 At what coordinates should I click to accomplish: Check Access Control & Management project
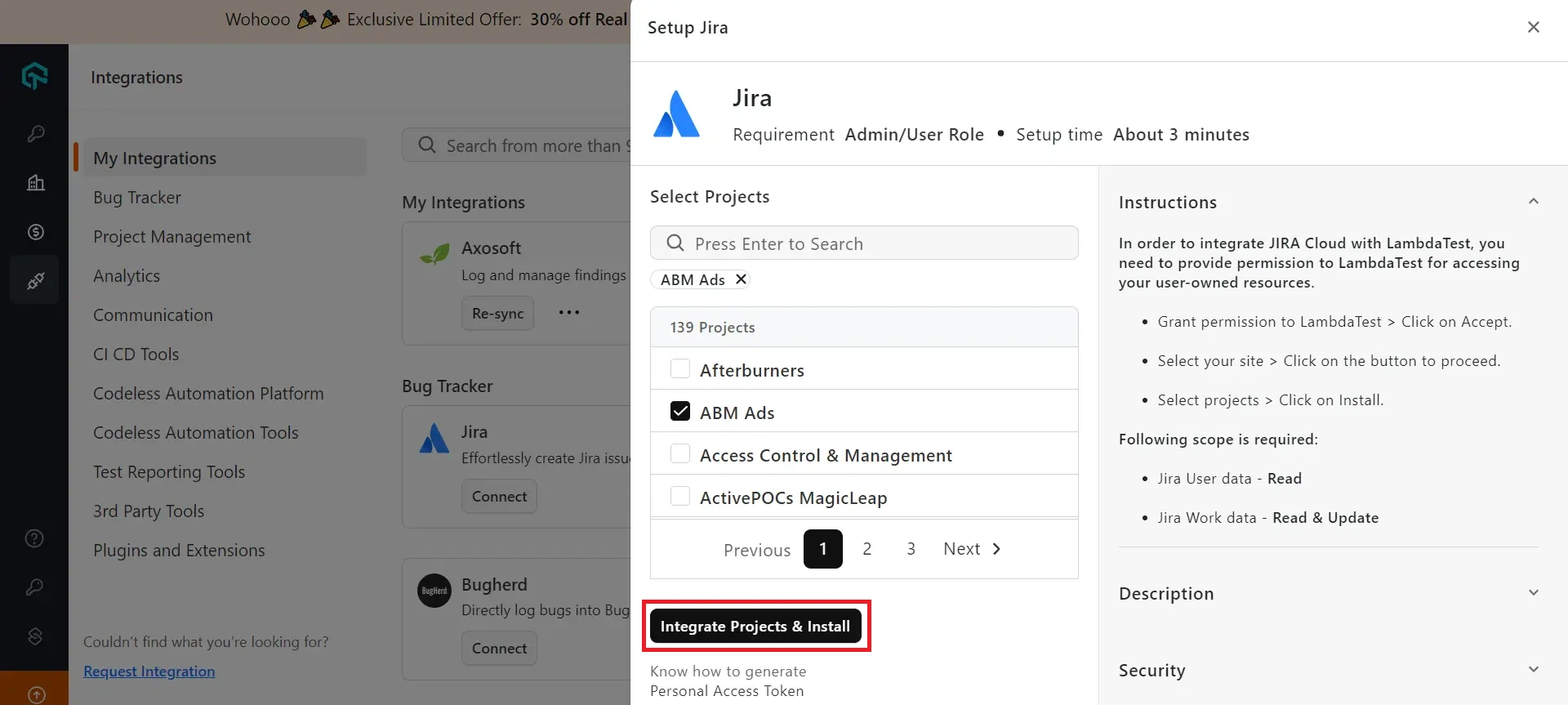(x=679, y=454)
